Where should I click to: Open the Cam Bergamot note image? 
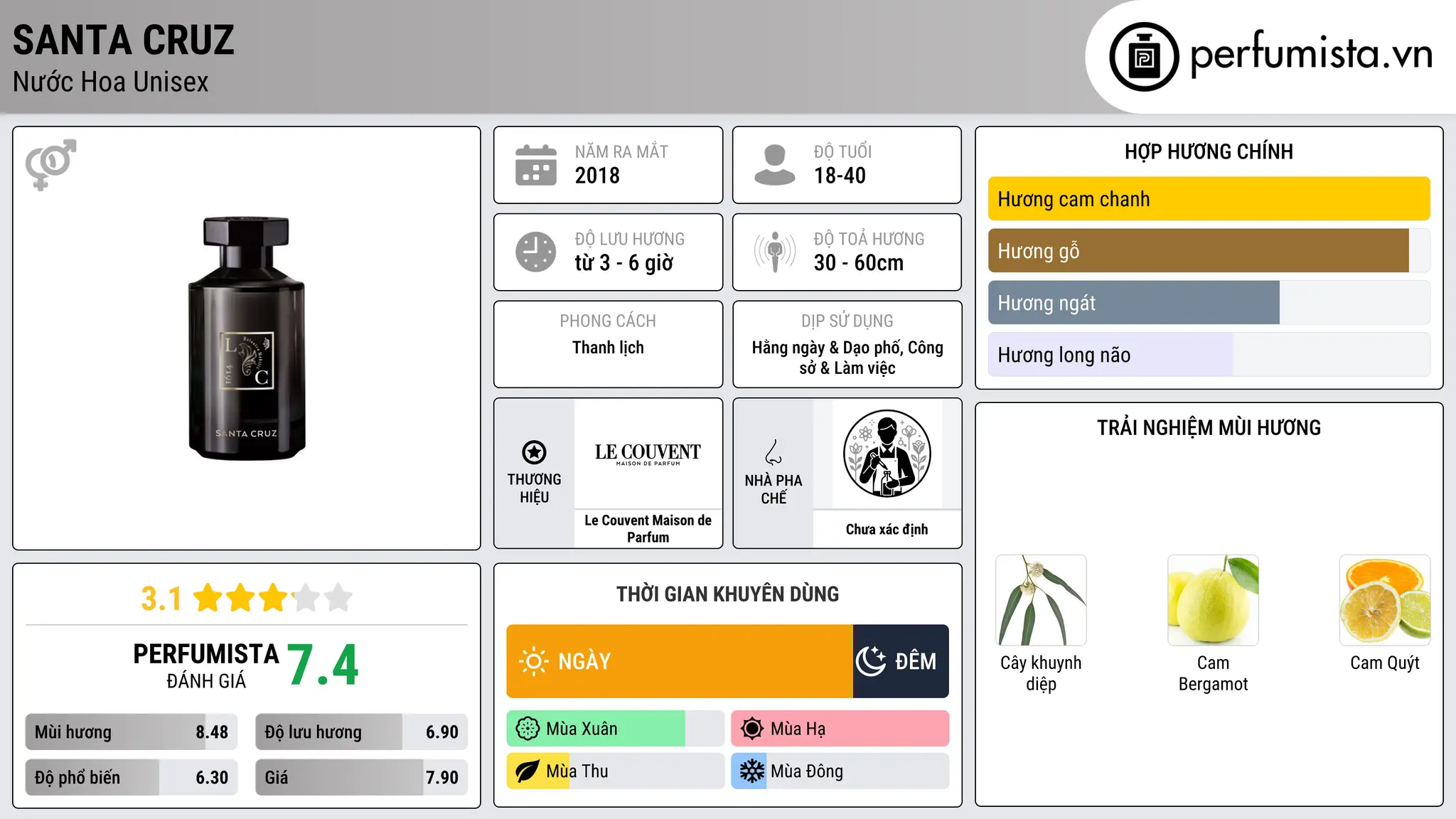click(1213, 600)
